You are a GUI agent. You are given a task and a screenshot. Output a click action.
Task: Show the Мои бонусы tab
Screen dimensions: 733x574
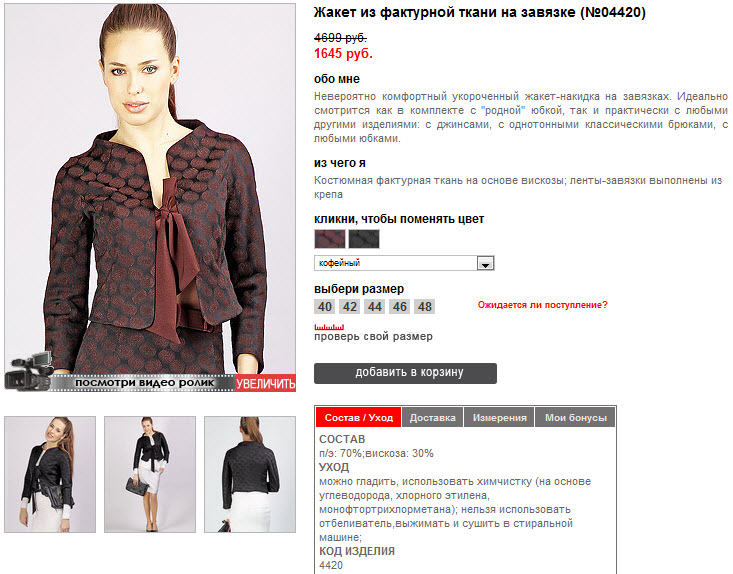click(x=575, y=417)
